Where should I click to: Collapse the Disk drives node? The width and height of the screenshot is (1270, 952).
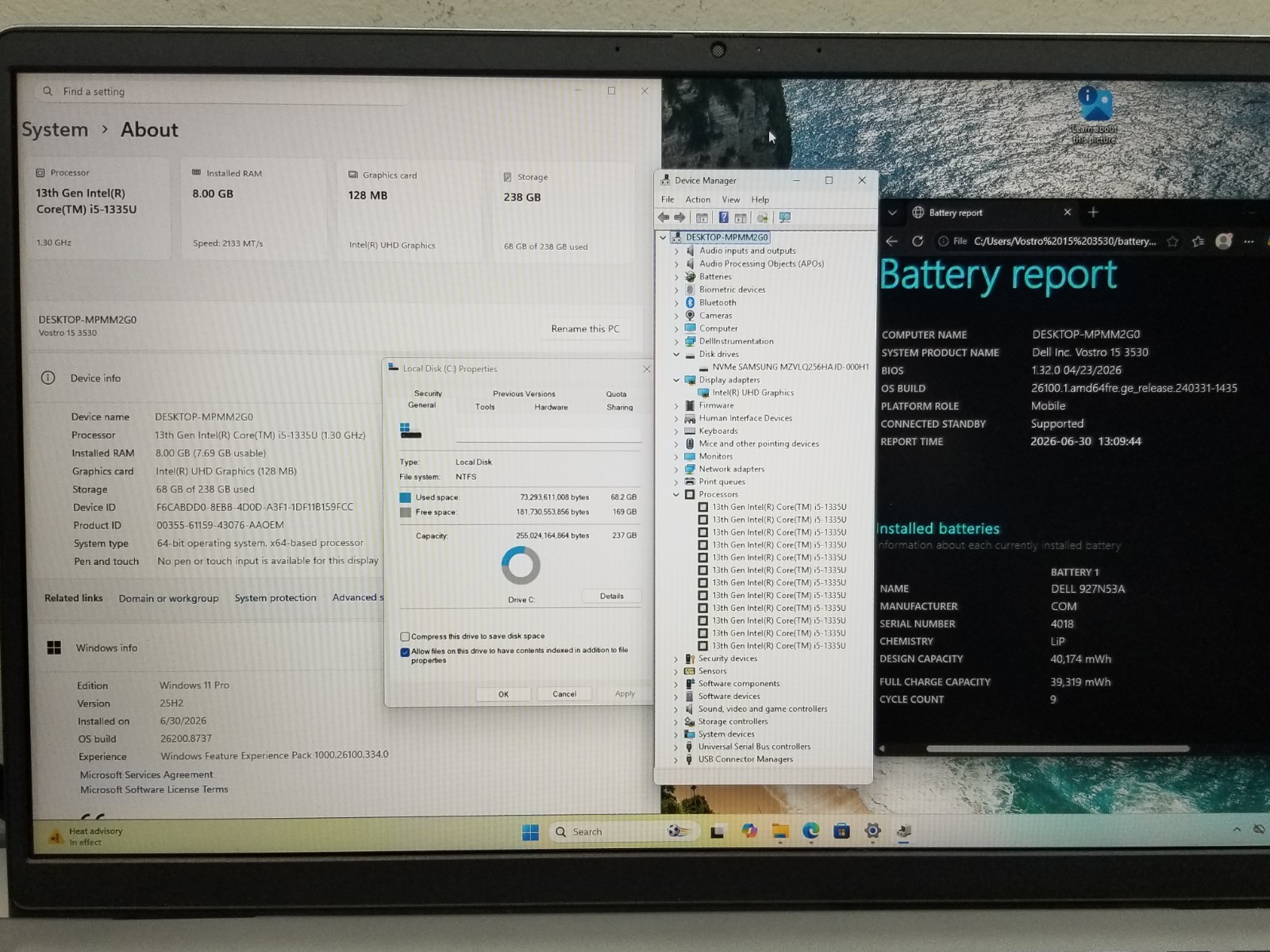677,354
